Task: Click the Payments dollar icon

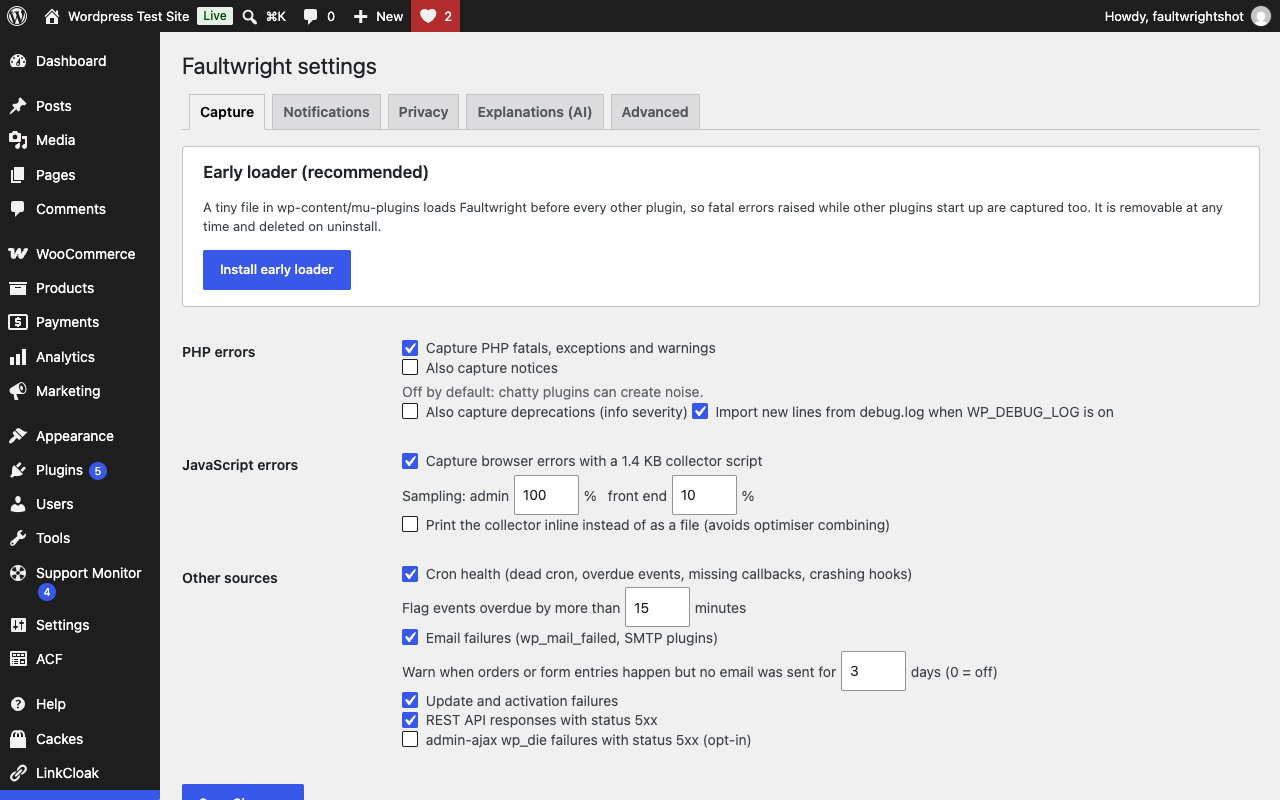Action: [18, 322]
